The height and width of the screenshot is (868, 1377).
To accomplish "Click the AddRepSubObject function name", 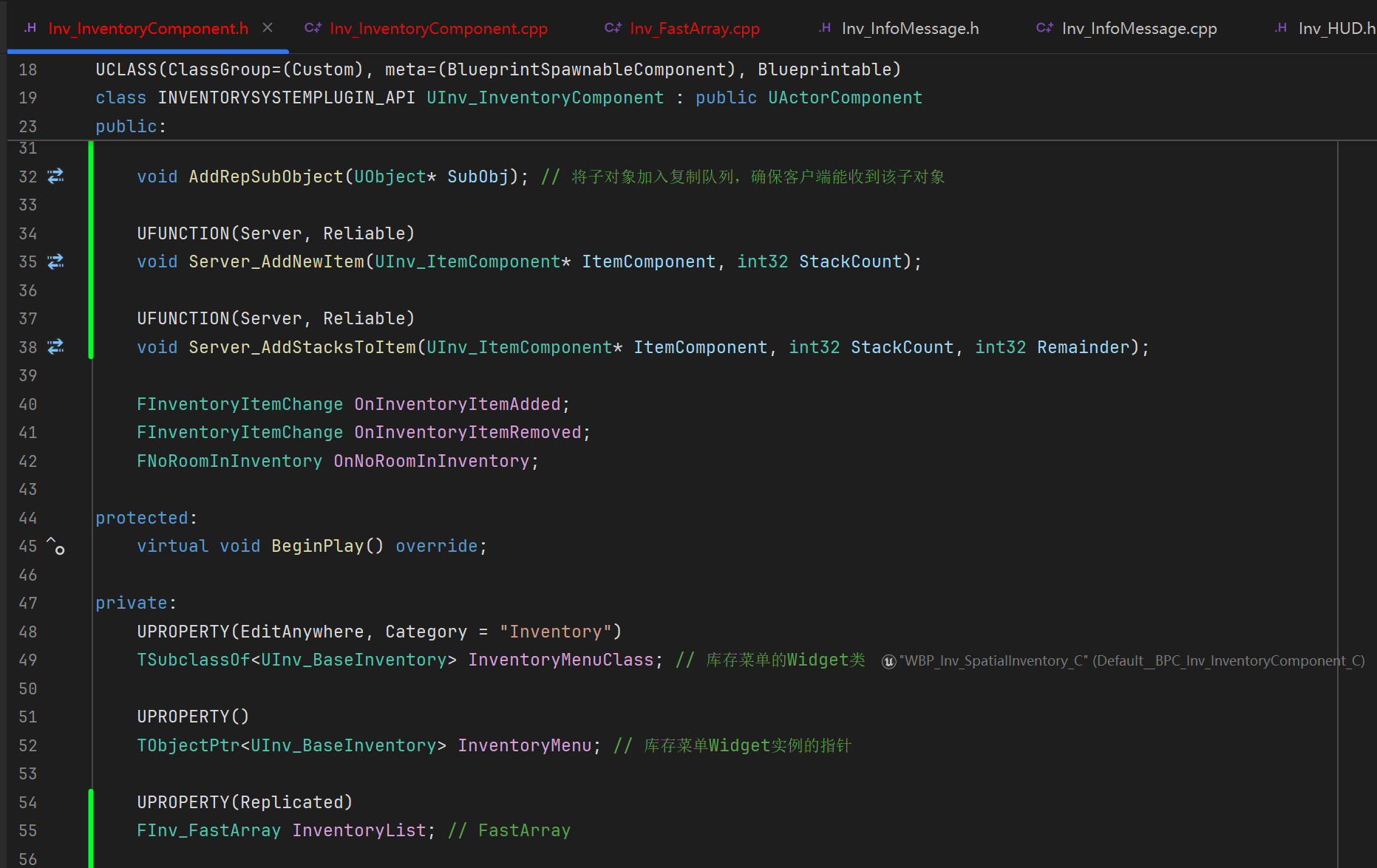I will pyautogui.click(x=266, y=177).
